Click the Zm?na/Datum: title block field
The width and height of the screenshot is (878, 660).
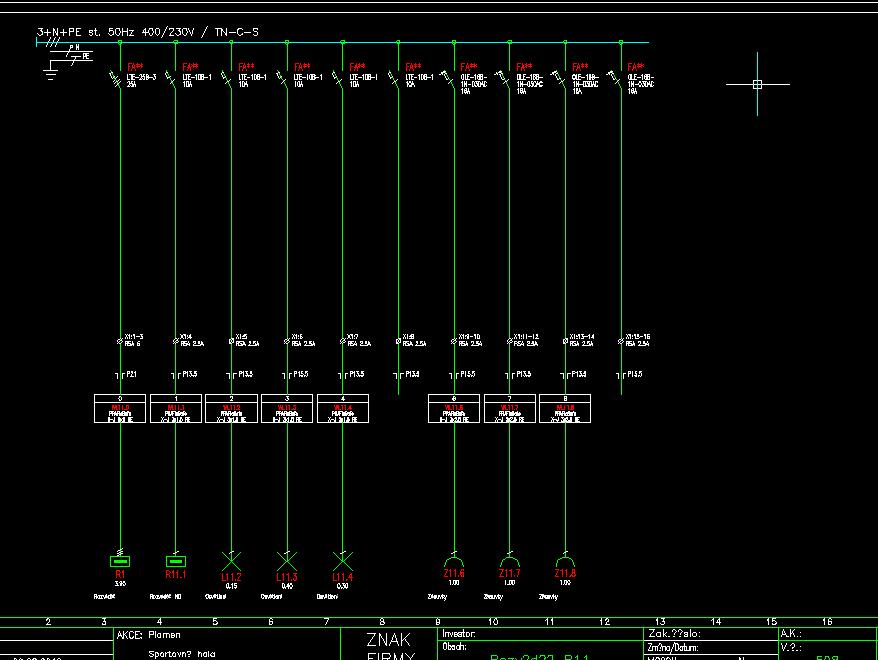(674, 648)
